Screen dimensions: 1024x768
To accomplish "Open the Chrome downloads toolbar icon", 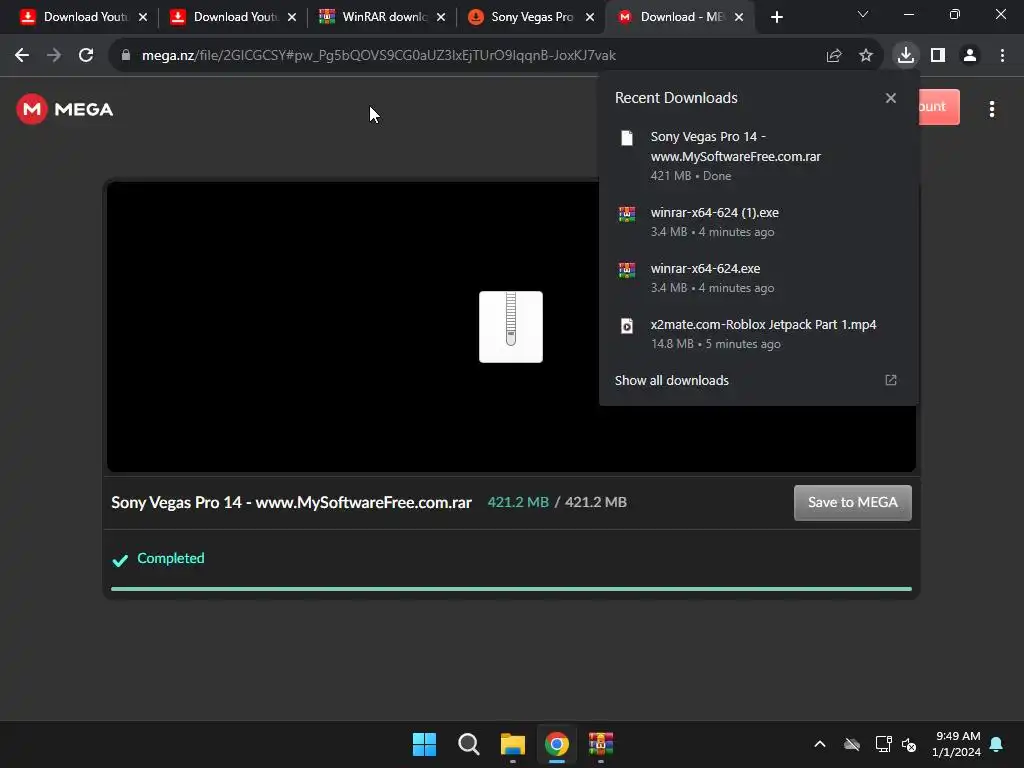I will (906, 56).
